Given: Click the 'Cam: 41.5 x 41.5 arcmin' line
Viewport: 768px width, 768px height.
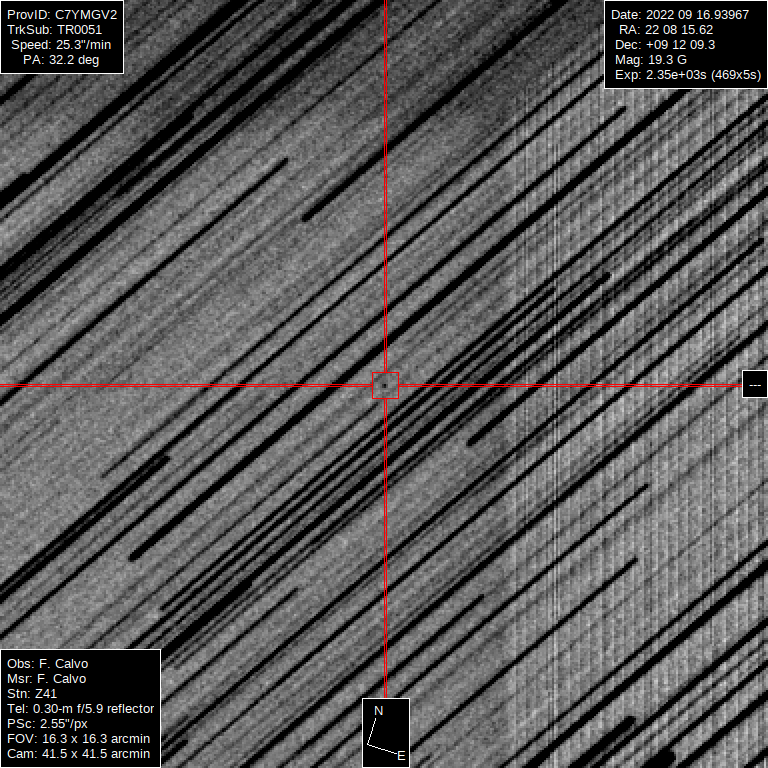Looking at the screenshot, I should [x=78, y=753].
